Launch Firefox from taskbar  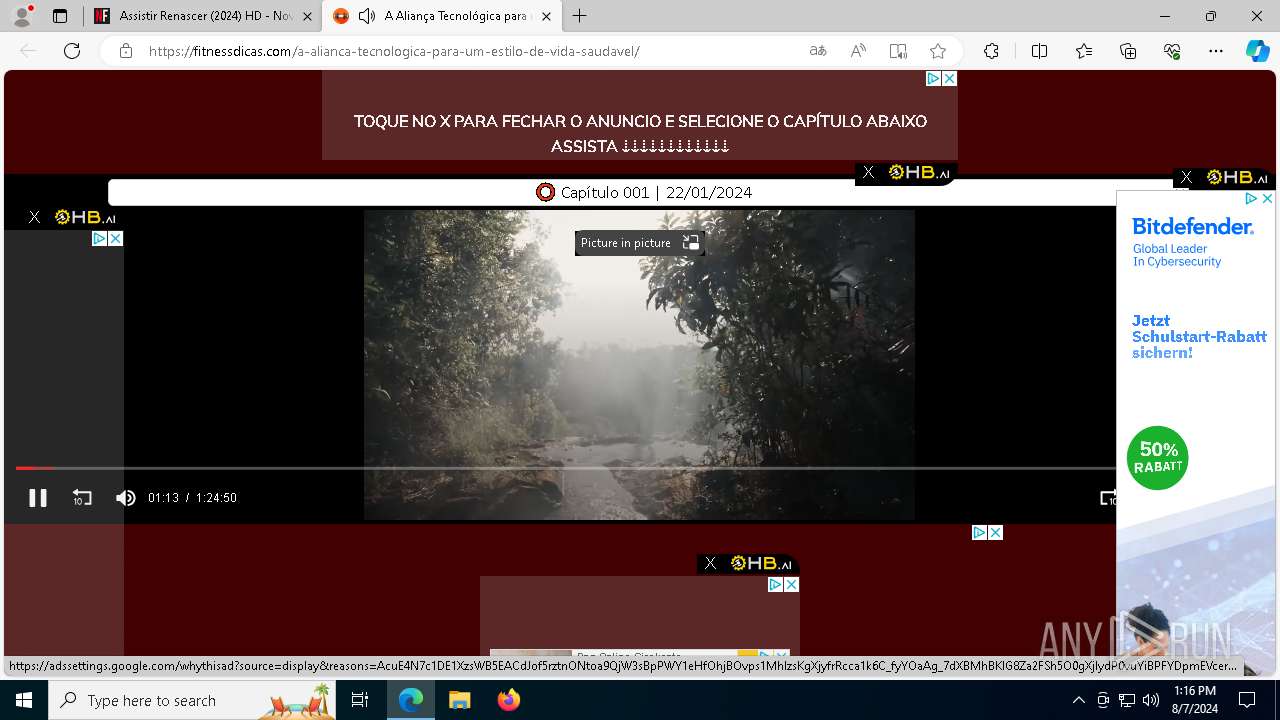coord(509,700)
